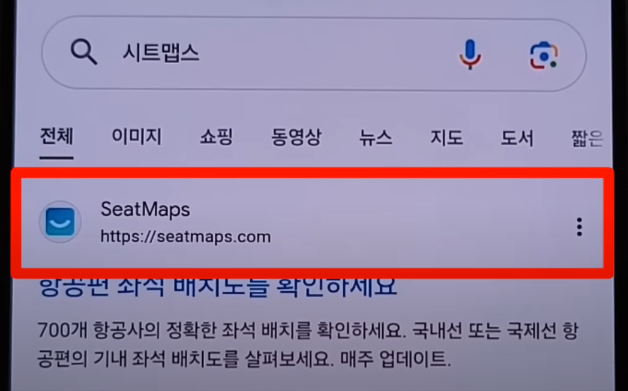The height and width of the screenshot is (391, 628).
Task: Focus the search field containing 시트맵스
Action: (x=314, y=53)
